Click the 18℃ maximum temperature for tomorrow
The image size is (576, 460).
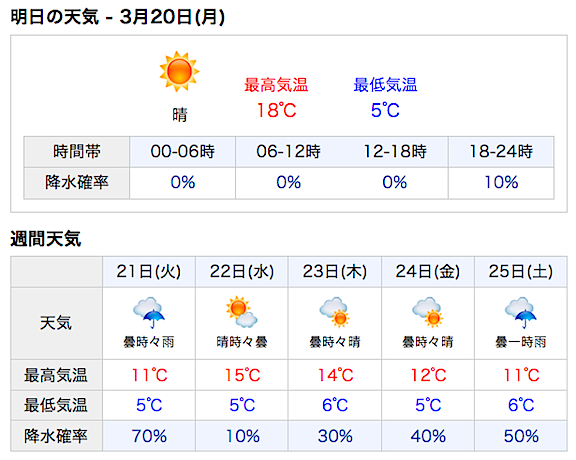tap(276, 110)
